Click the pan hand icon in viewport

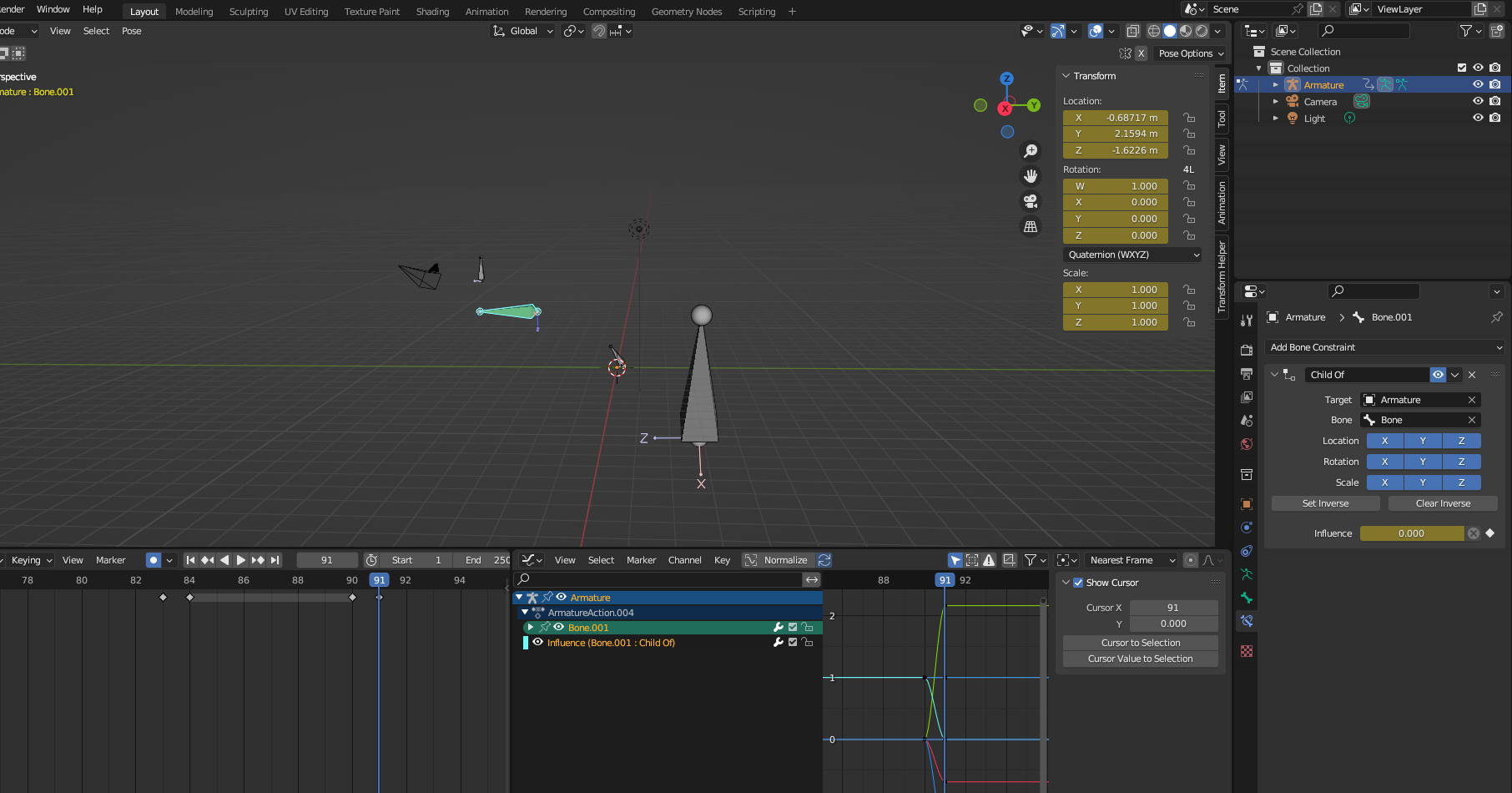click(1031, 176)
